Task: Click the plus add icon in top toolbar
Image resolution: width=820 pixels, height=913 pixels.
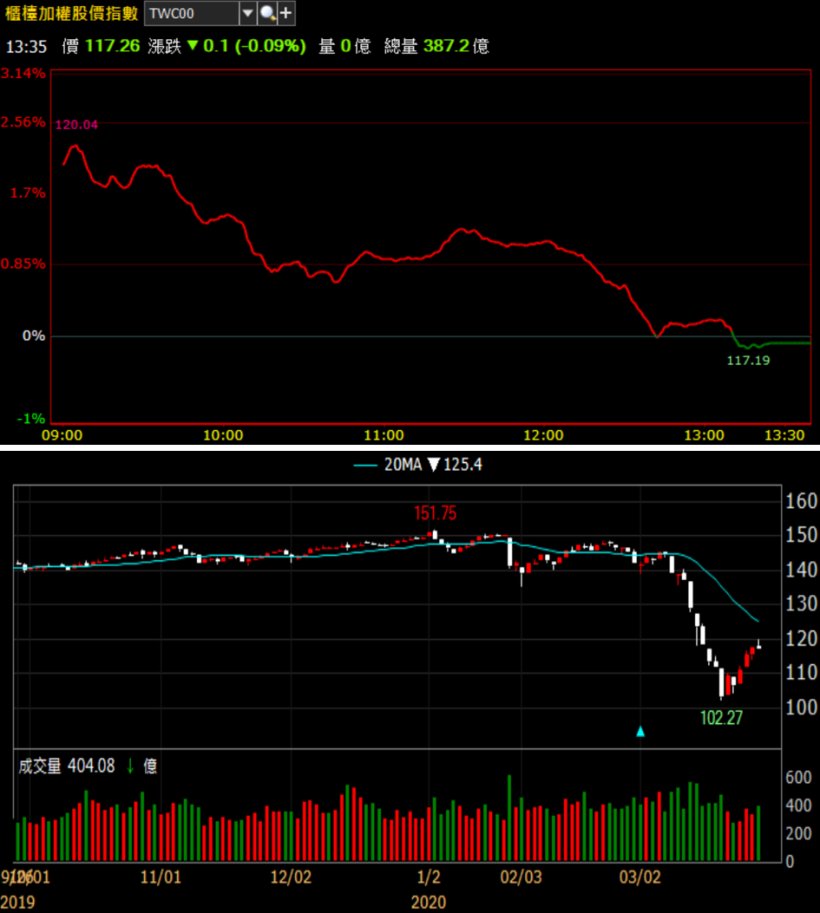Action: [286, 13]
